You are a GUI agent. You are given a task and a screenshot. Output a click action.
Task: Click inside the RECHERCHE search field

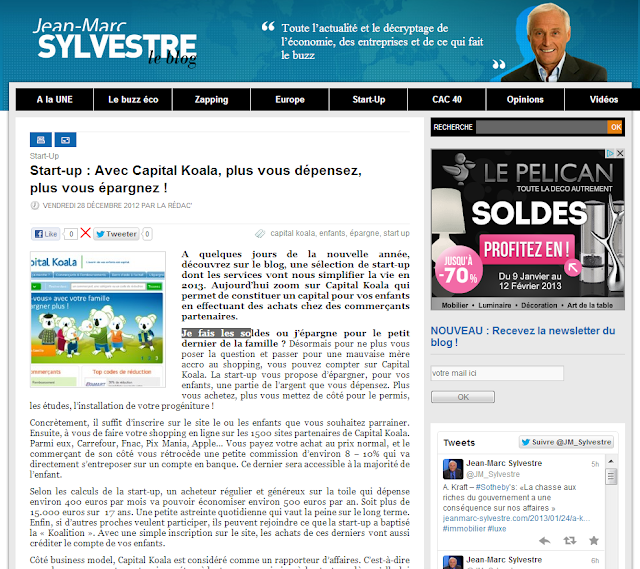click(542, 127)
